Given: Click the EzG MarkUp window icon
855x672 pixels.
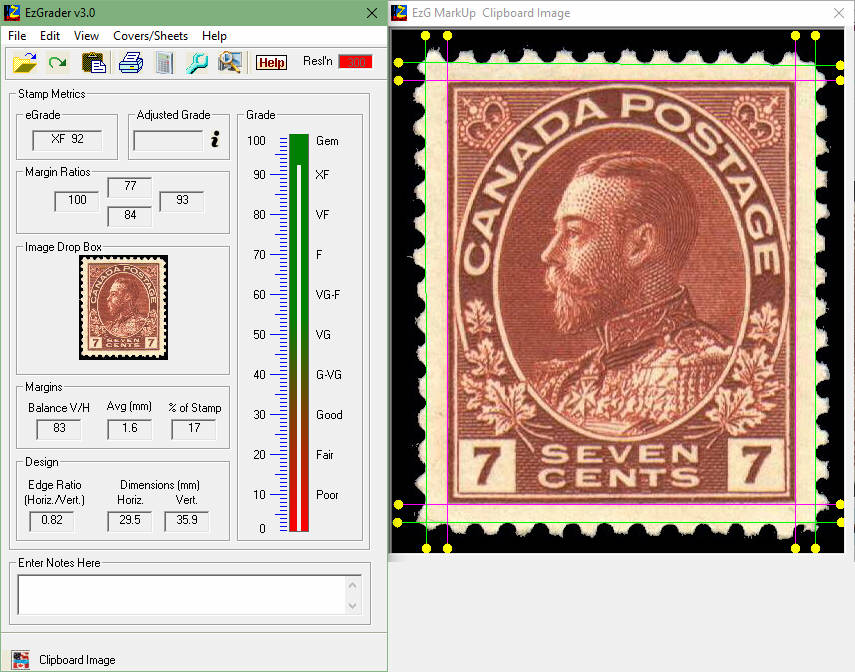Looking at the screenshot, I should pyautogui.click(x=399, y=12).
